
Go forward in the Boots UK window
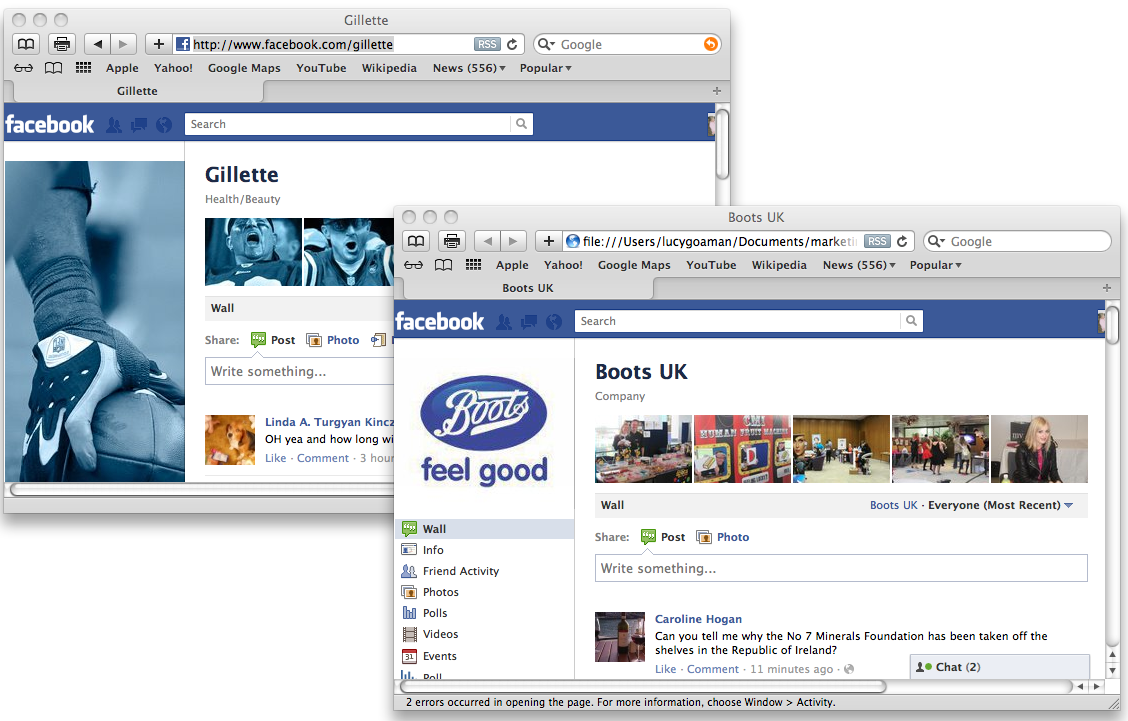[513, 241]
